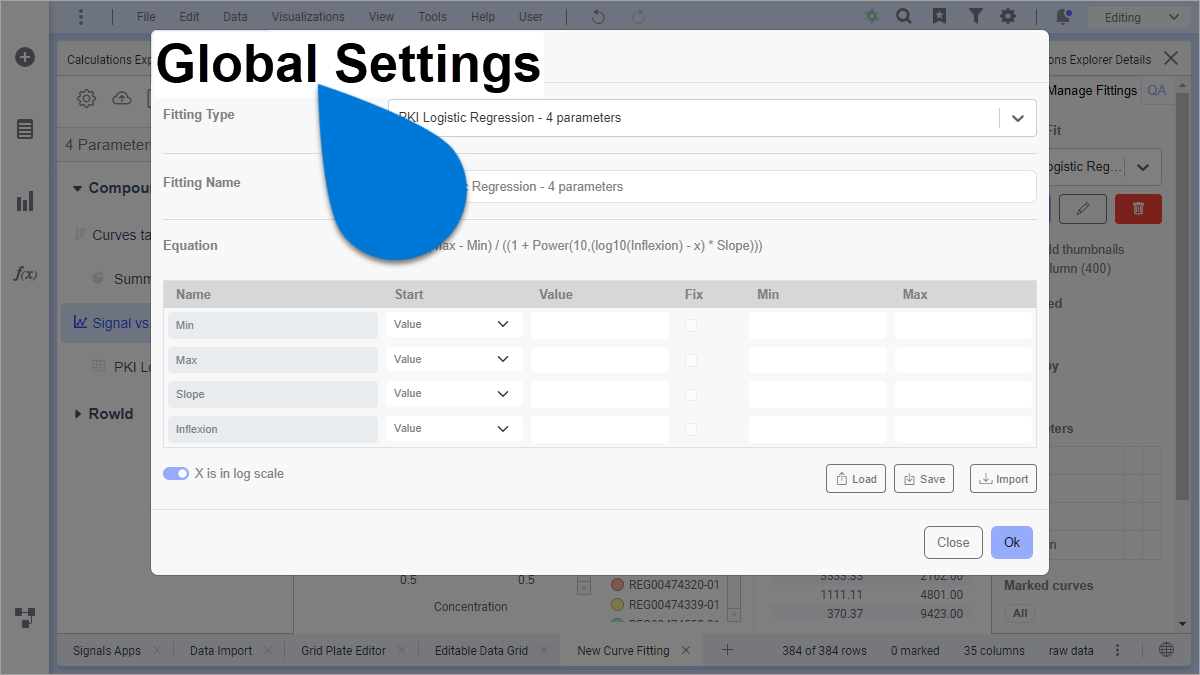
Task: Click the Import button
Action: pyautogui.click(x=1003, y=479)
